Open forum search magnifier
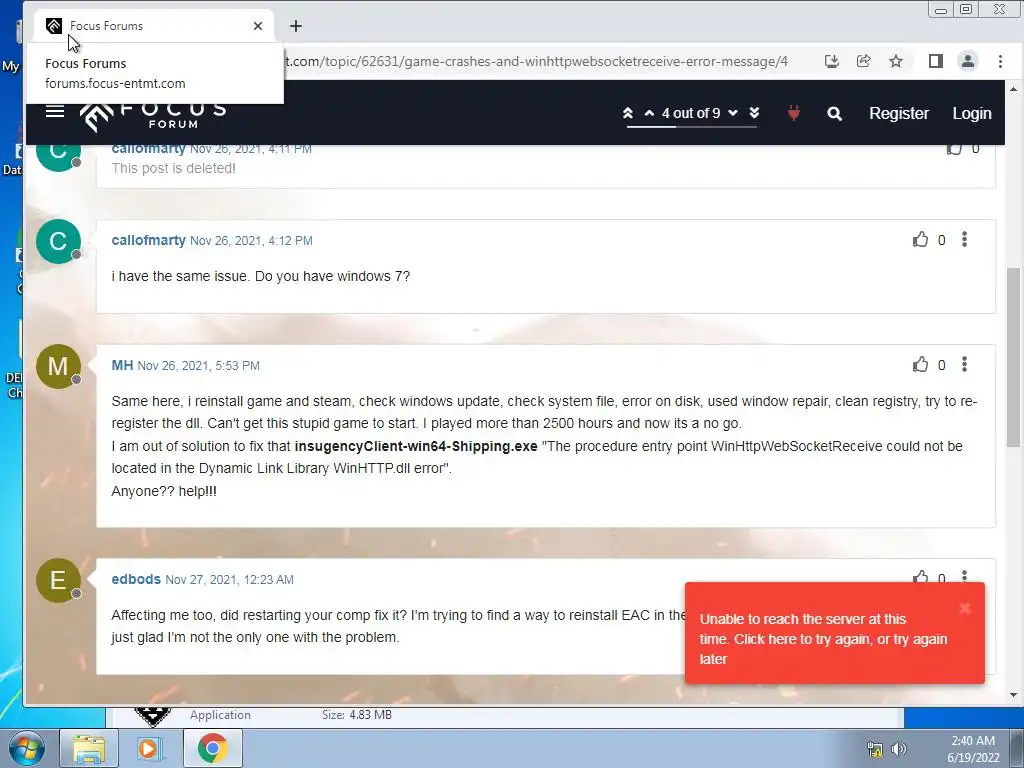This screenshot has height=768, width=1024. (x=834, y=114)
